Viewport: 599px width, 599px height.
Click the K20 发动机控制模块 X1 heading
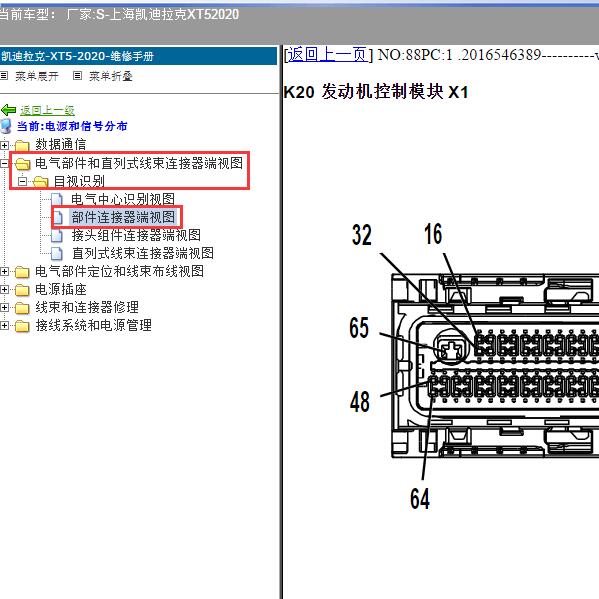(376, 92)
